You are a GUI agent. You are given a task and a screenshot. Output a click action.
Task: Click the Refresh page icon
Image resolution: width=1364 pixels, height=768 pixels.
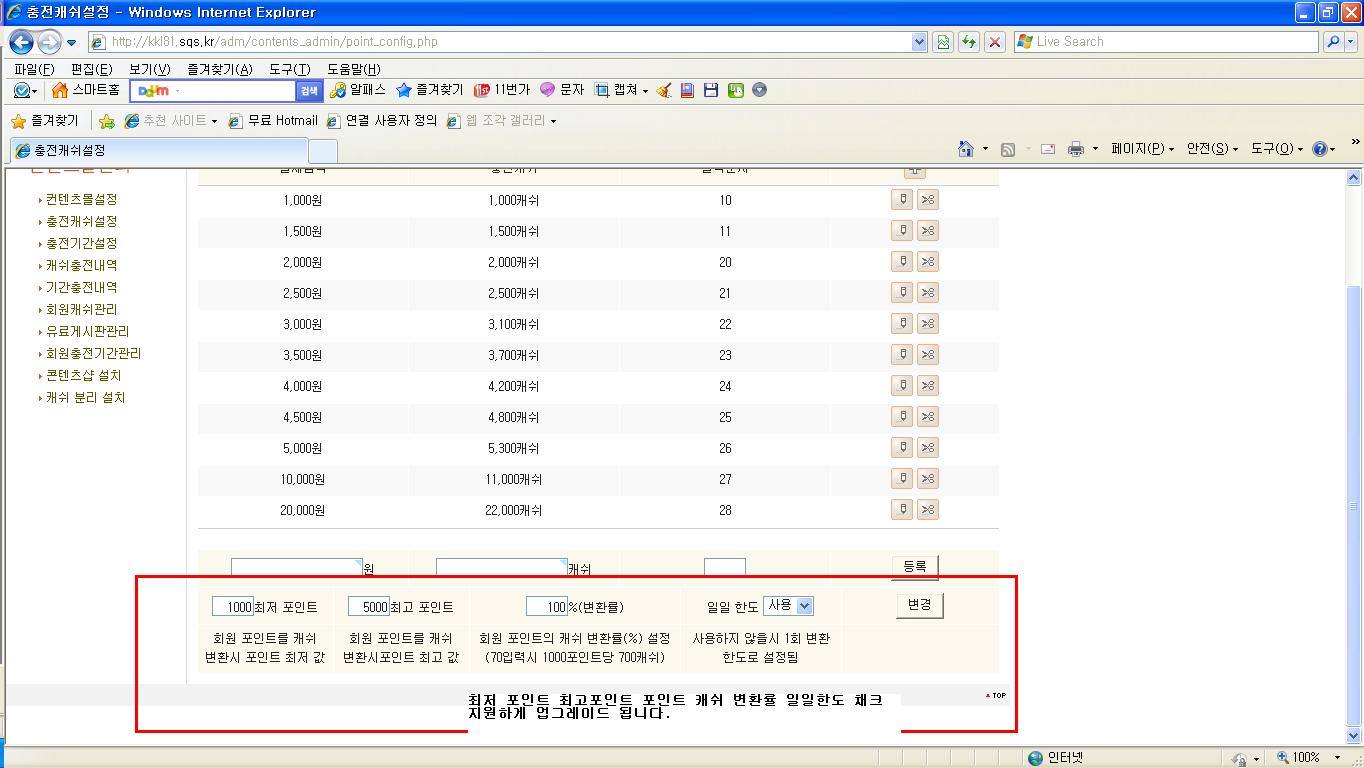pos(968,42)
